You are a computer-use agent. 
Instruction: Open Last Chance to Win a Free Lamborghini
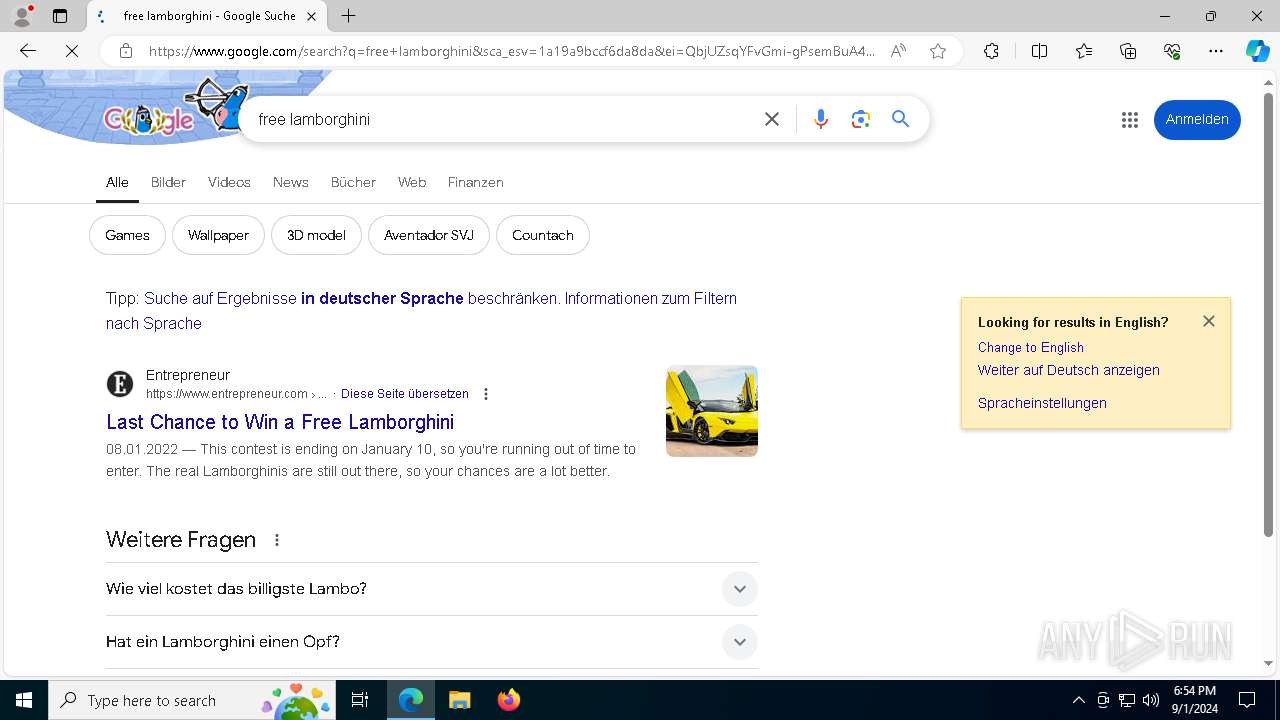click(280, 422)
